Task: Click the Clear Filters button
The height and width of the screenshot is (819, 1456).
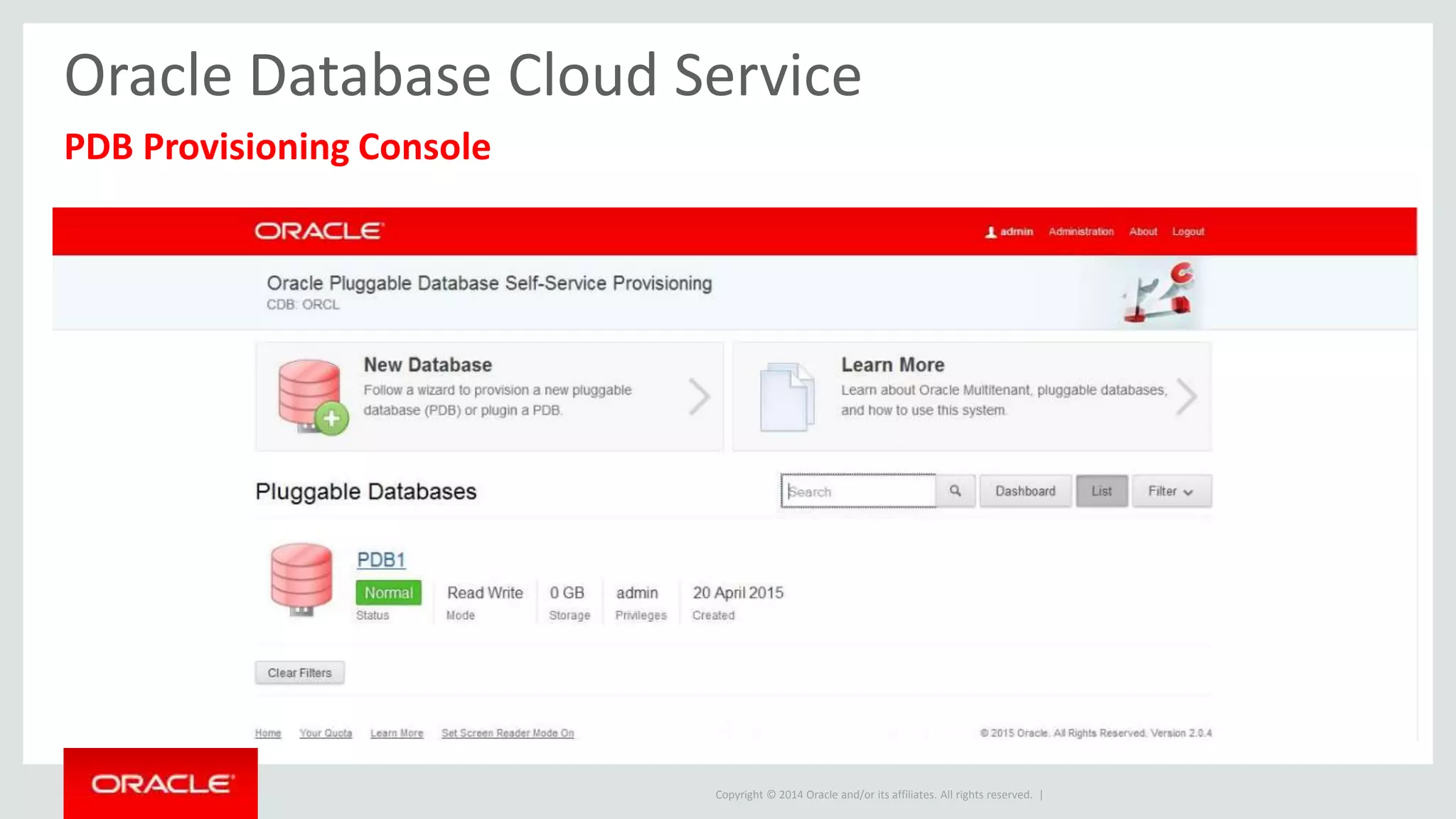Action: click(x=300, y=673)
